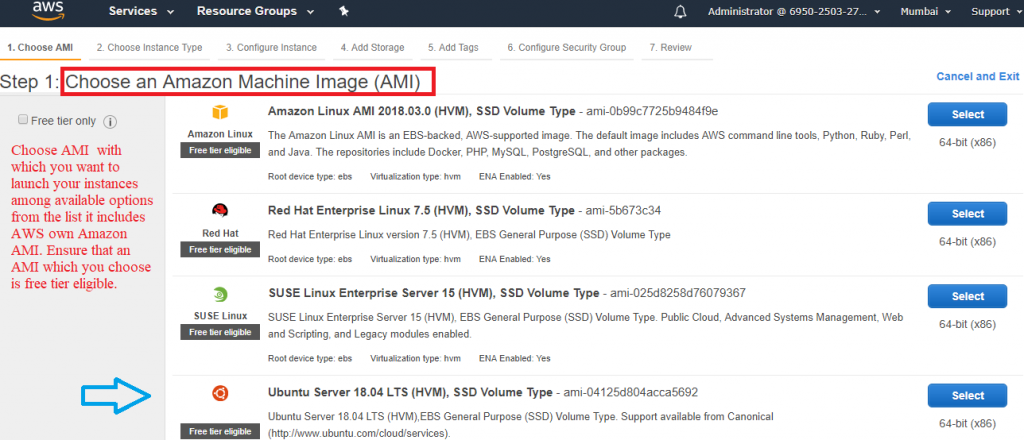
Task: Click the SUSE Linux logo icon
Action: (x=220, y=294)
